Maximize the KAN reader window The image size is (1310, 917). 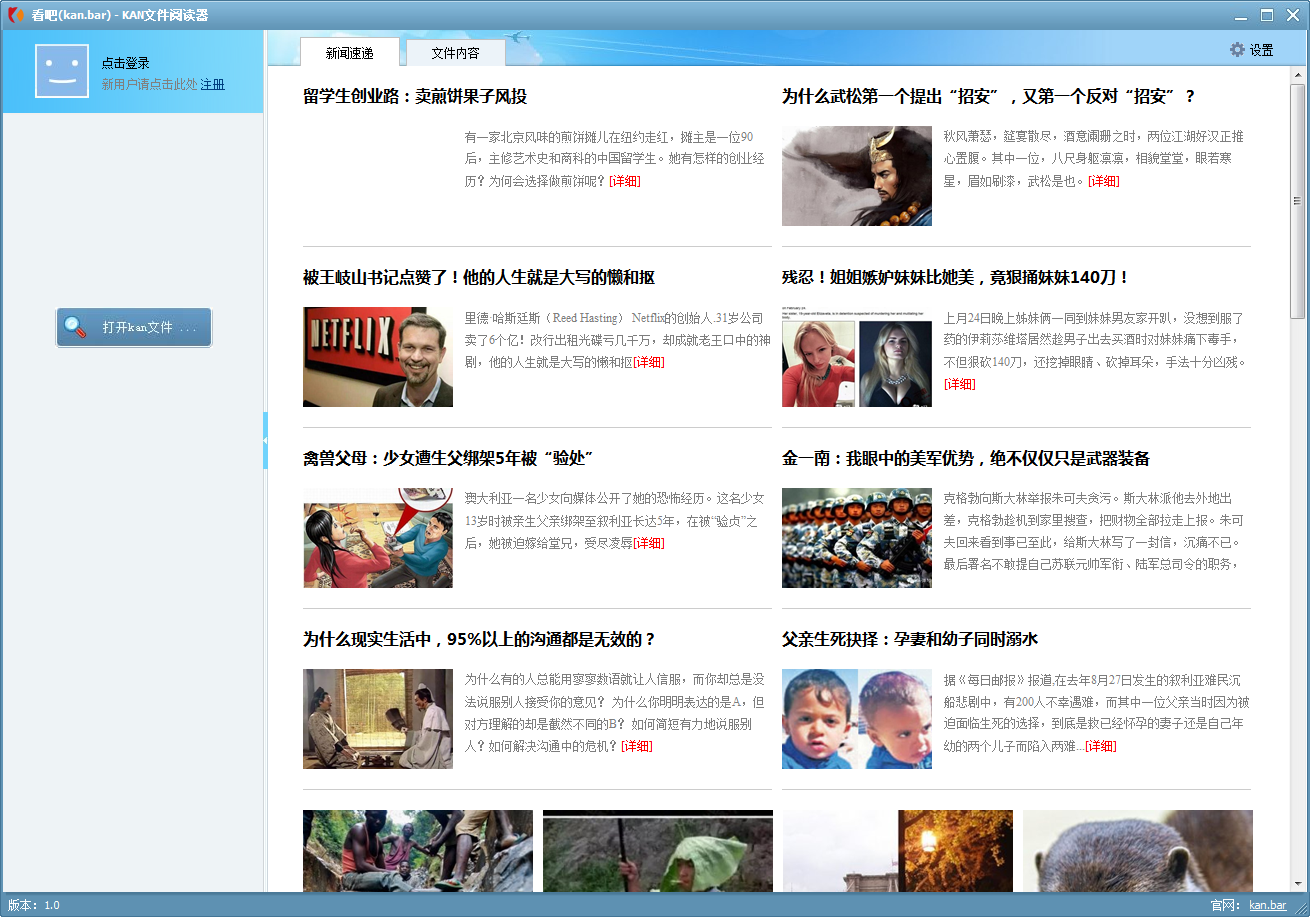1267,15
